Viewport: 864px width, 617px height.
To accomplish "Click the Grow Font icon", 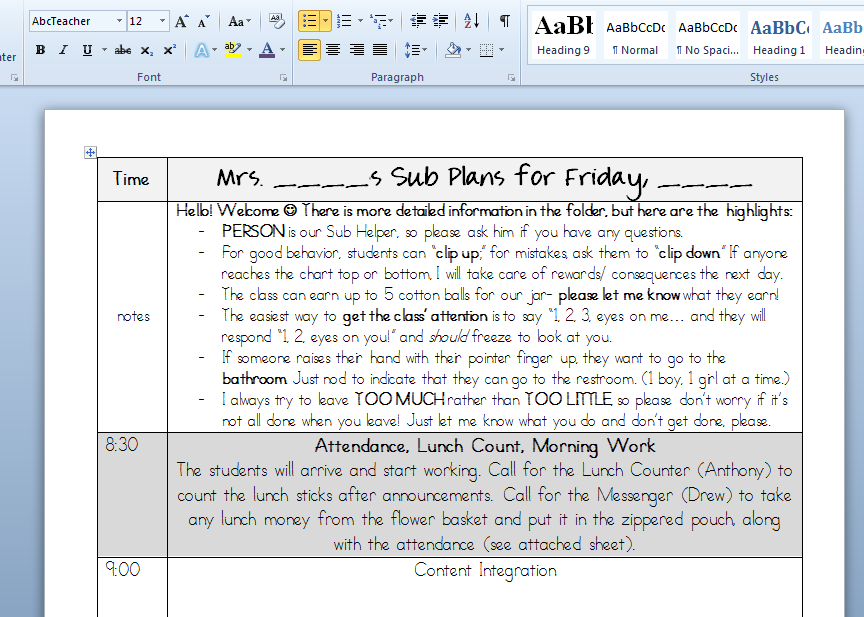I will coord(179,21).
